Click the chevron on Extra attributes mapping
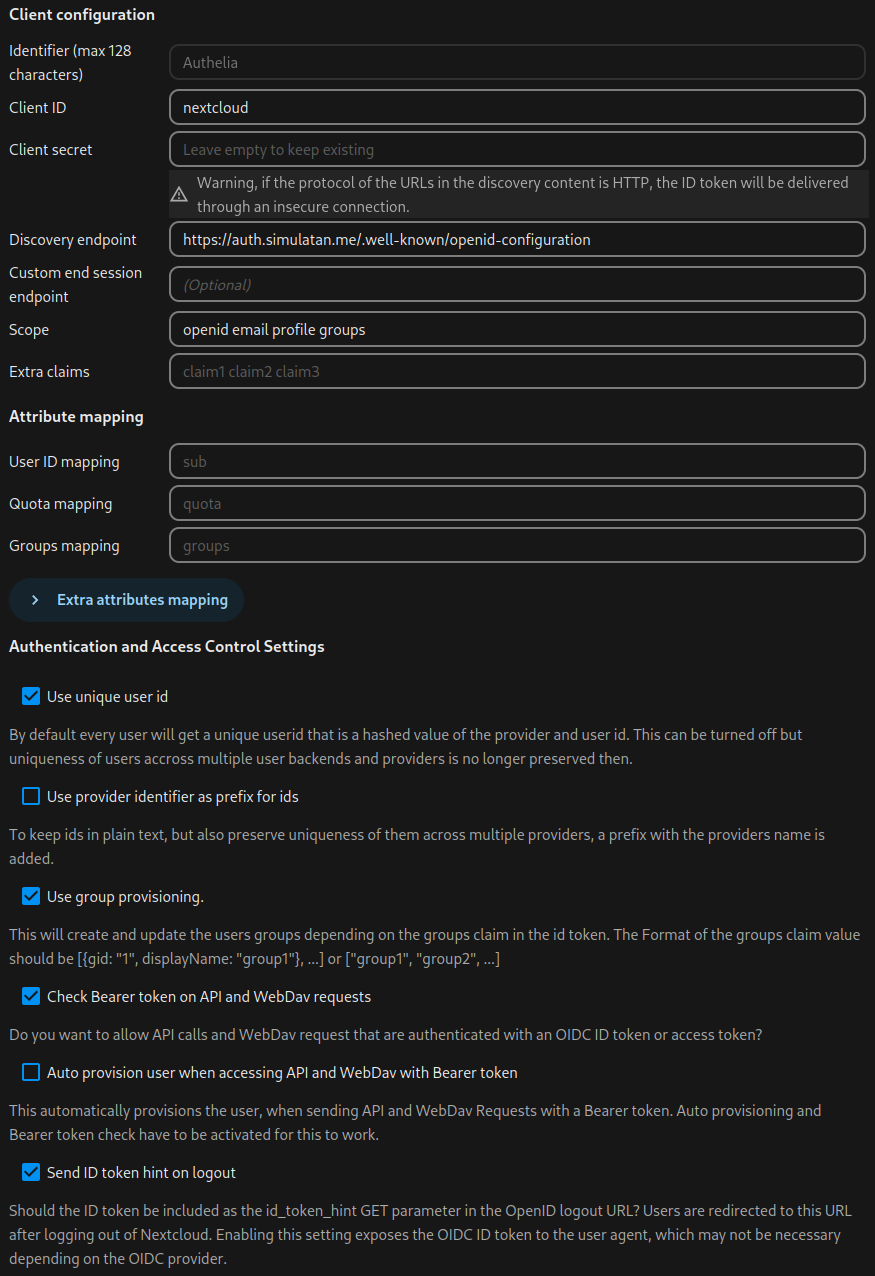 pyautogui.click(x=33, y=599)
